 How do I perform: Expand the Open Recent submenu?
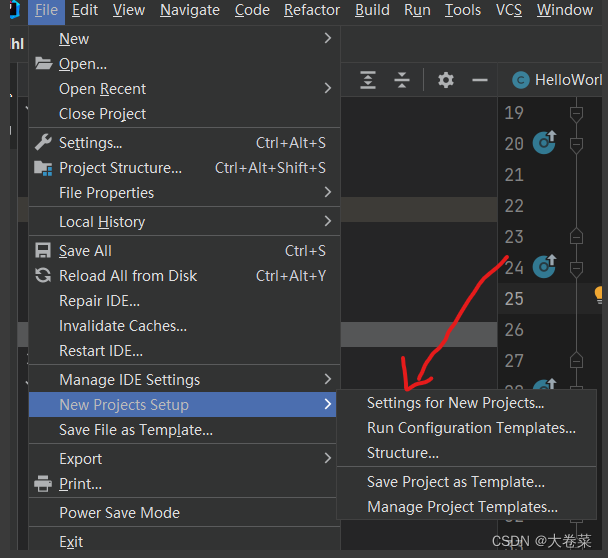(184, 89)
